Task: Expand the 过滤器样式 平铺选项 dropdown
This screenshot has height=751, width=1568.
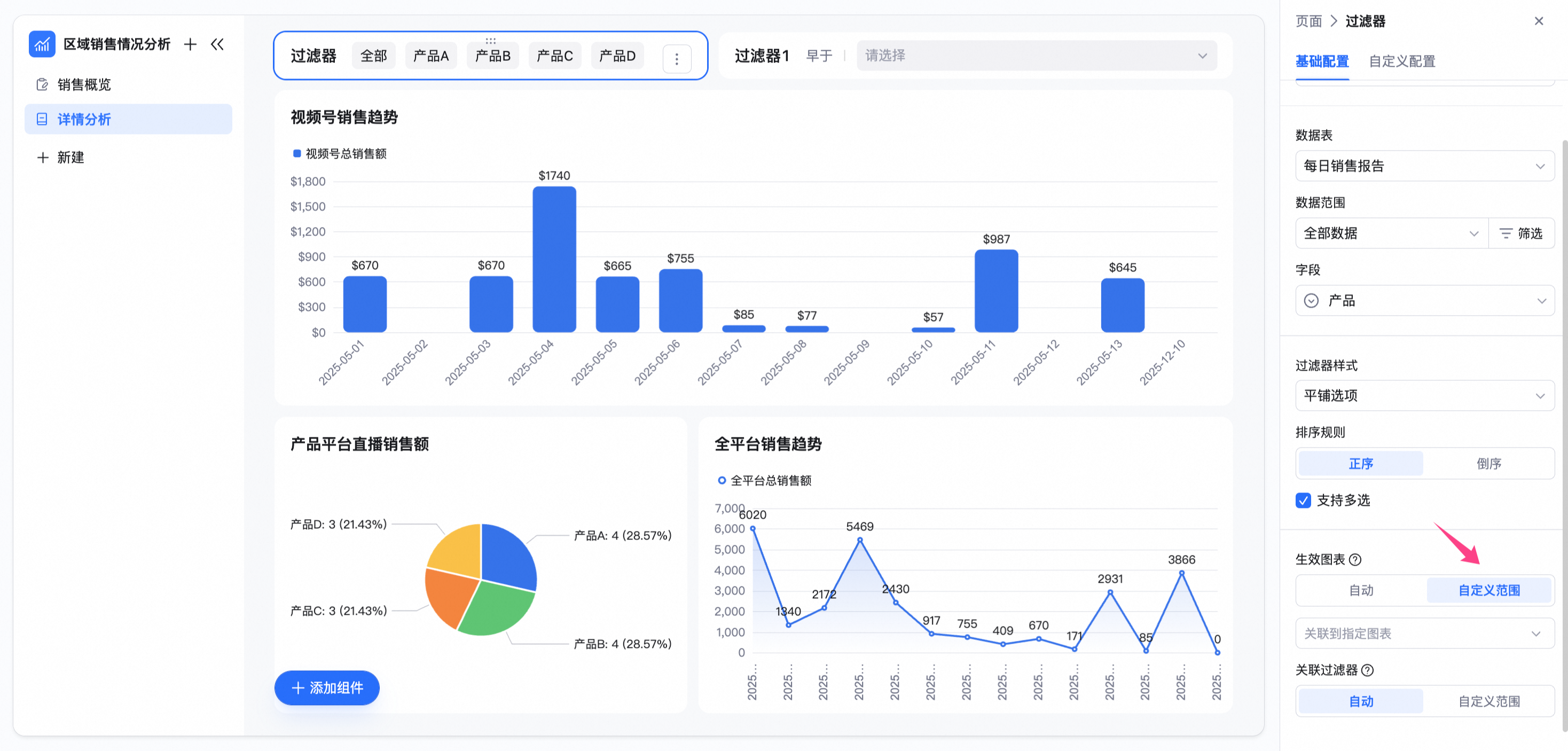Action: tap(1424, 396)
